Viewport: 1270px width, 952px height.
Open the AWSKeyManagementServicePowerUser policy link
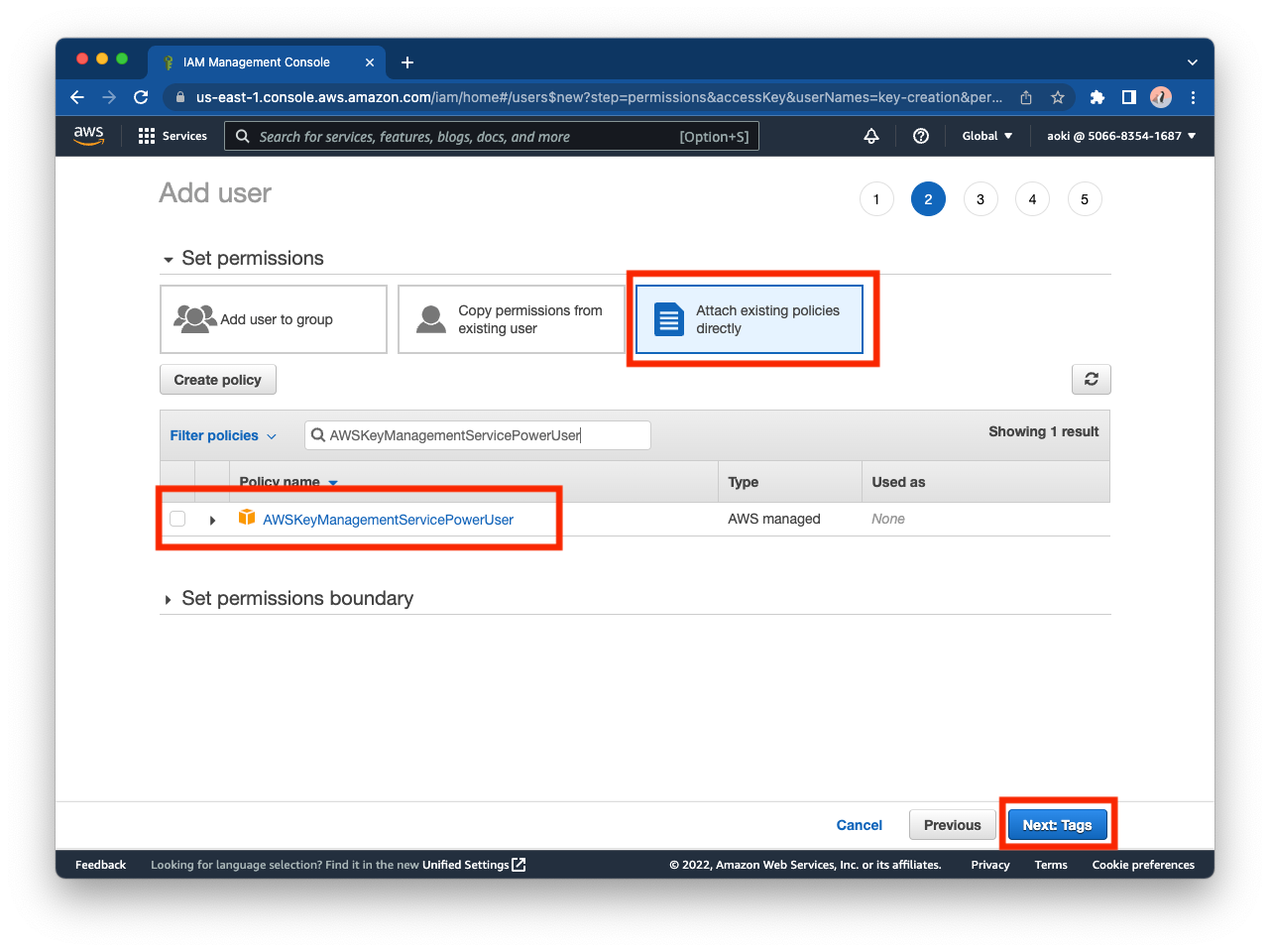click(x=388, y=520)
